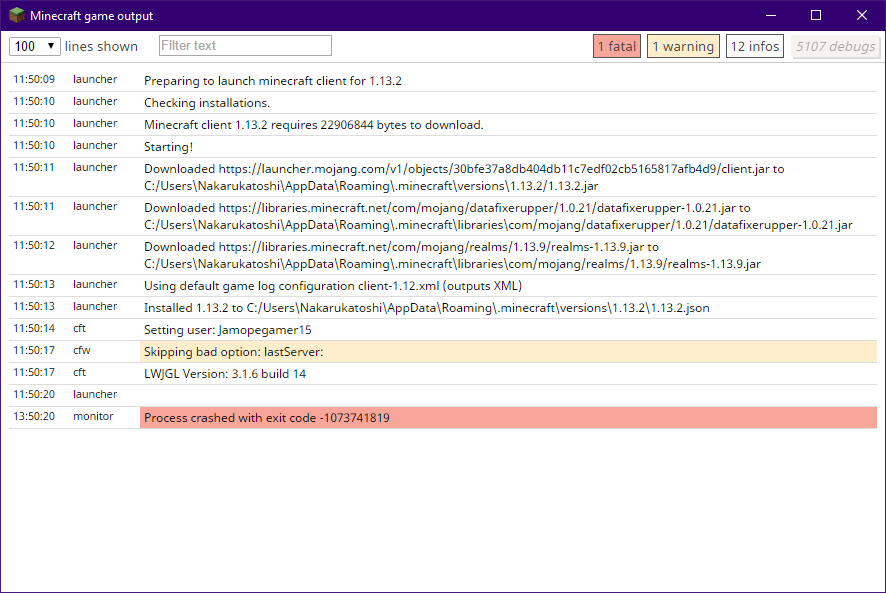The width and height of the screenshot is (886, 593).
Task: Click the 13:50:20 timestamp of the crash entry
Action: [34, 417]
